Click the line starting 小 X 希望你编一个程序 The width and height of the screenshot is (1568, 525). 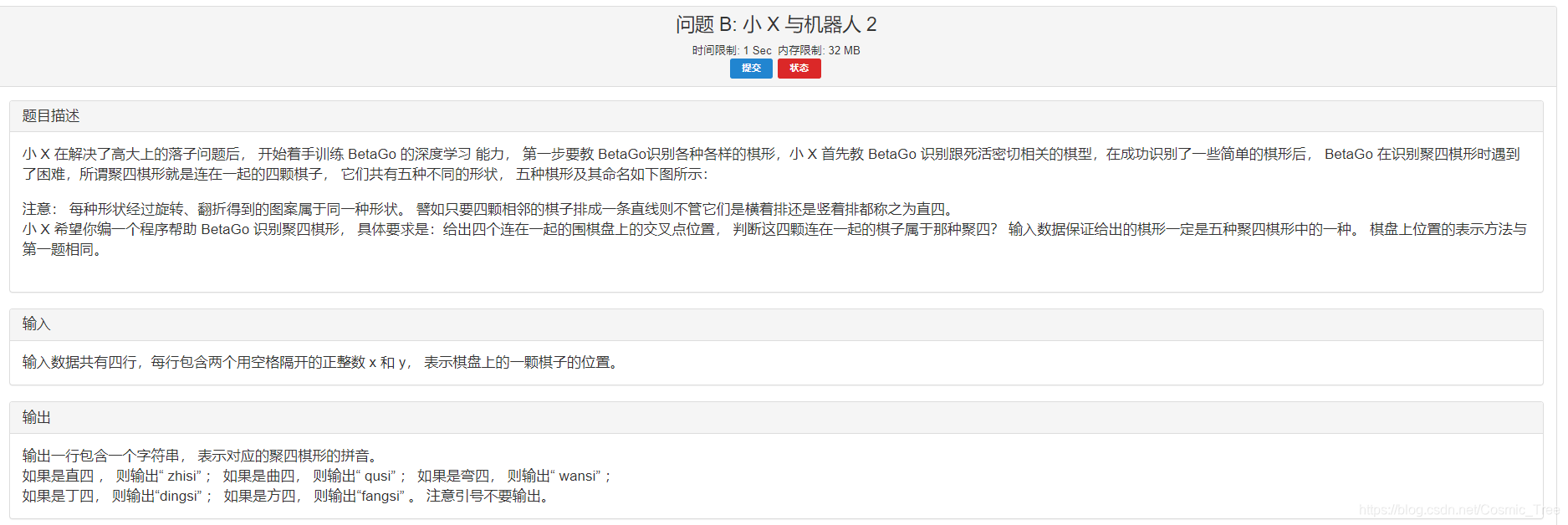pyautogui.click(x=774, y=229)
